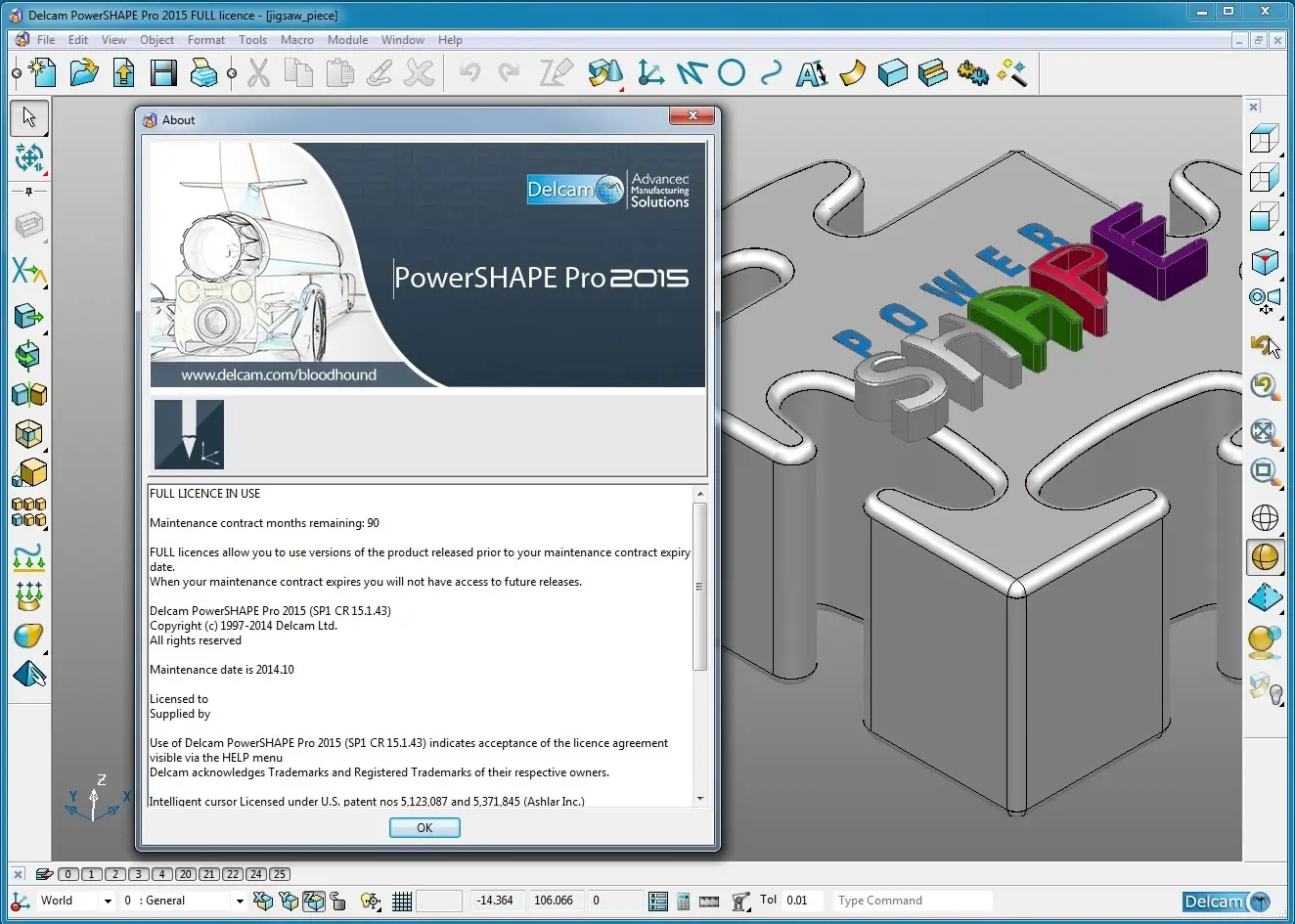Open the Tools menu
Viewport: 1295px width, 924px height.
pyautogui.click(x=252, y=40)
